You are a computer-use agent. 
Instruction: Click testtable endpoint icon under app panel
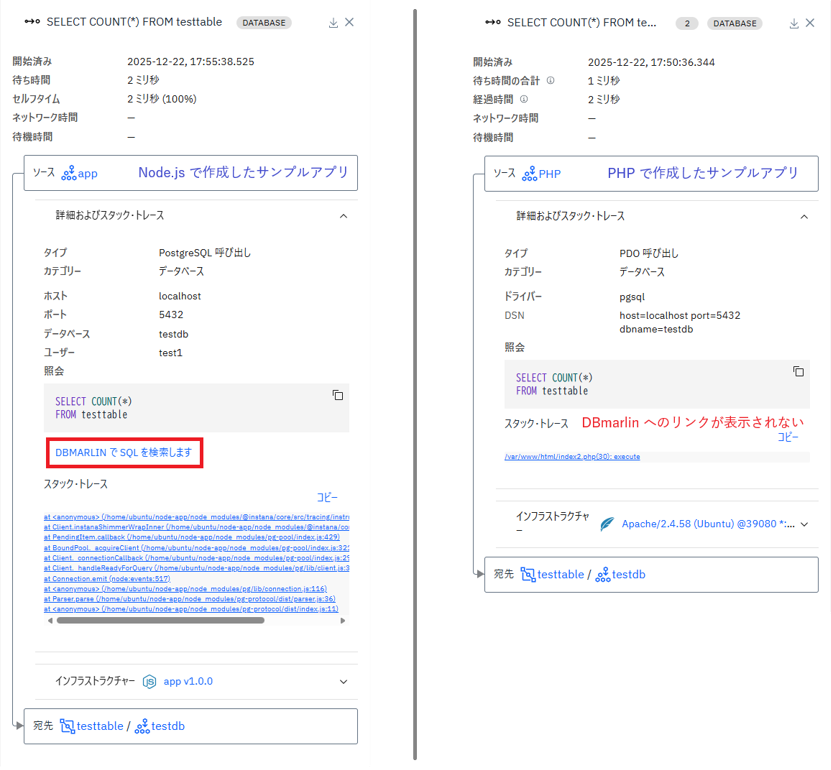pos(67,726)
